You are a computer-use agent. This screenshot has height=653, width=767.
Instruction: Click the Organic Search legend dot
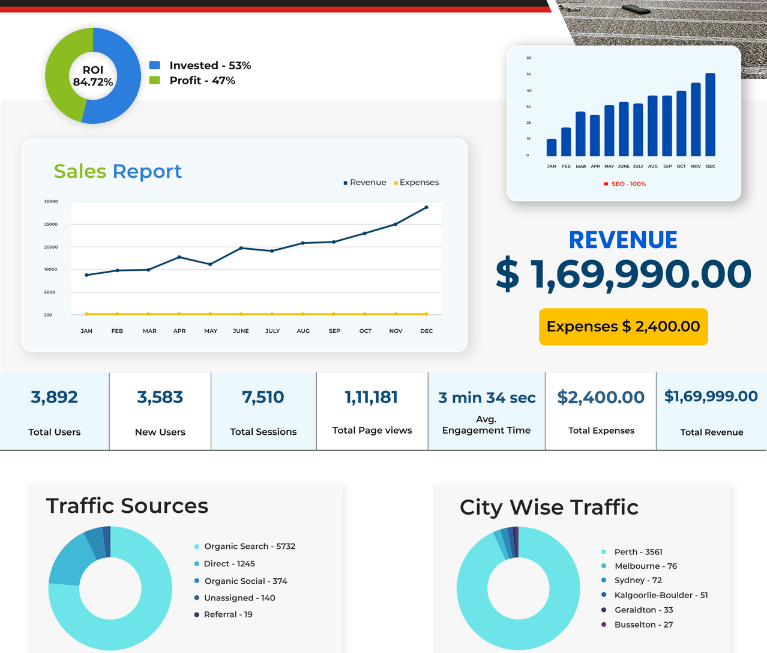197,546
